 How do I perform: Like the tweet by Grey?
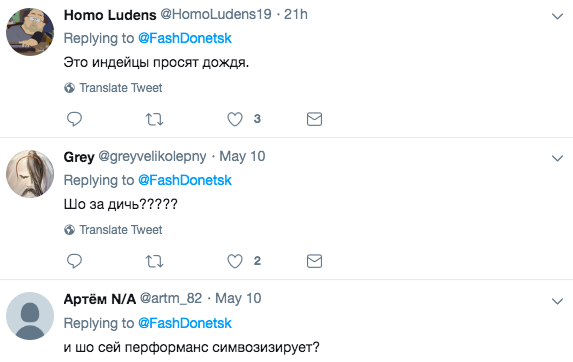pos(235,261)
